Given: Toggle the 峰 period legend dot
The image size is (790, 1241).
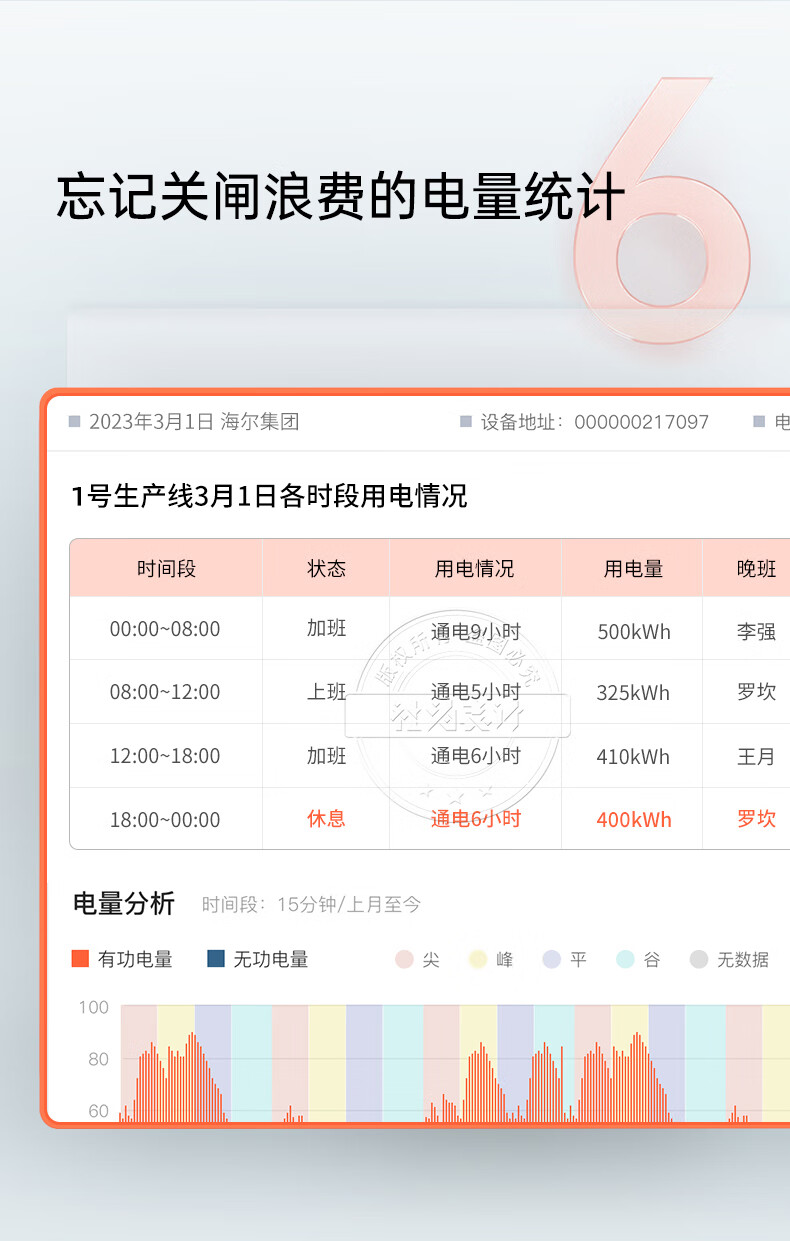Looking at the screenshot, I should [x=478, y=960].
